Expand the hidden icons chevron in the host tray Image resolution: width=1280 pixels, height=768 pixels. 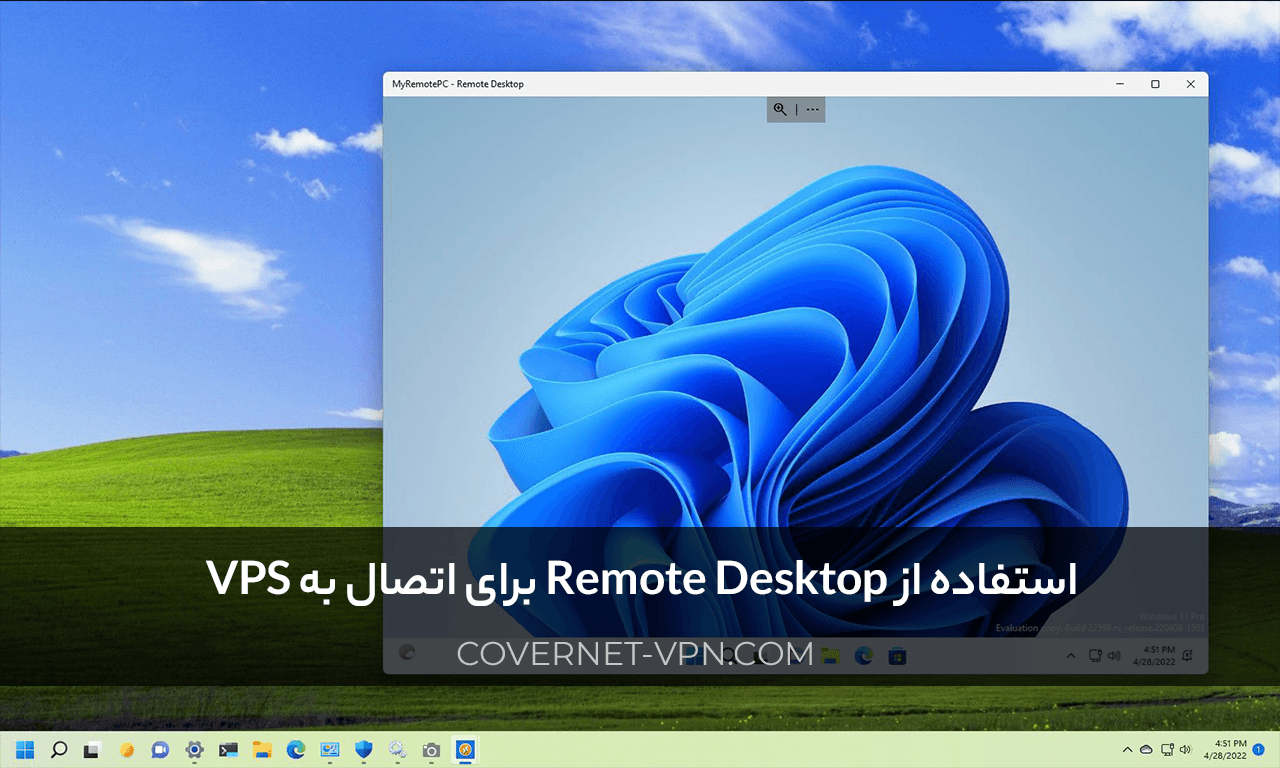tap(1128, 749)
